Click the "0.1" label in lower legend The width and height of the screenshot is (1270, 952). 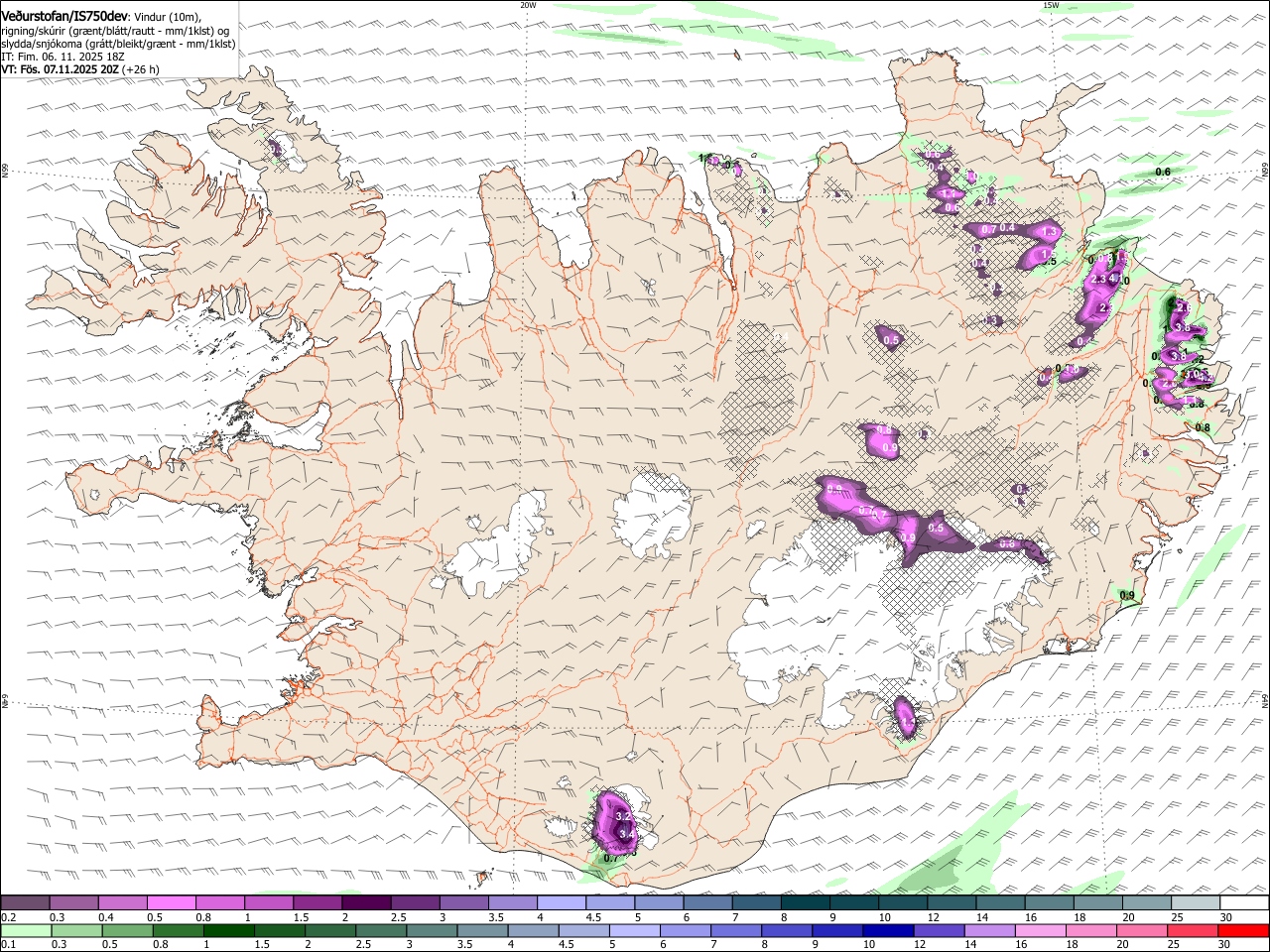(x=8, y=944)
